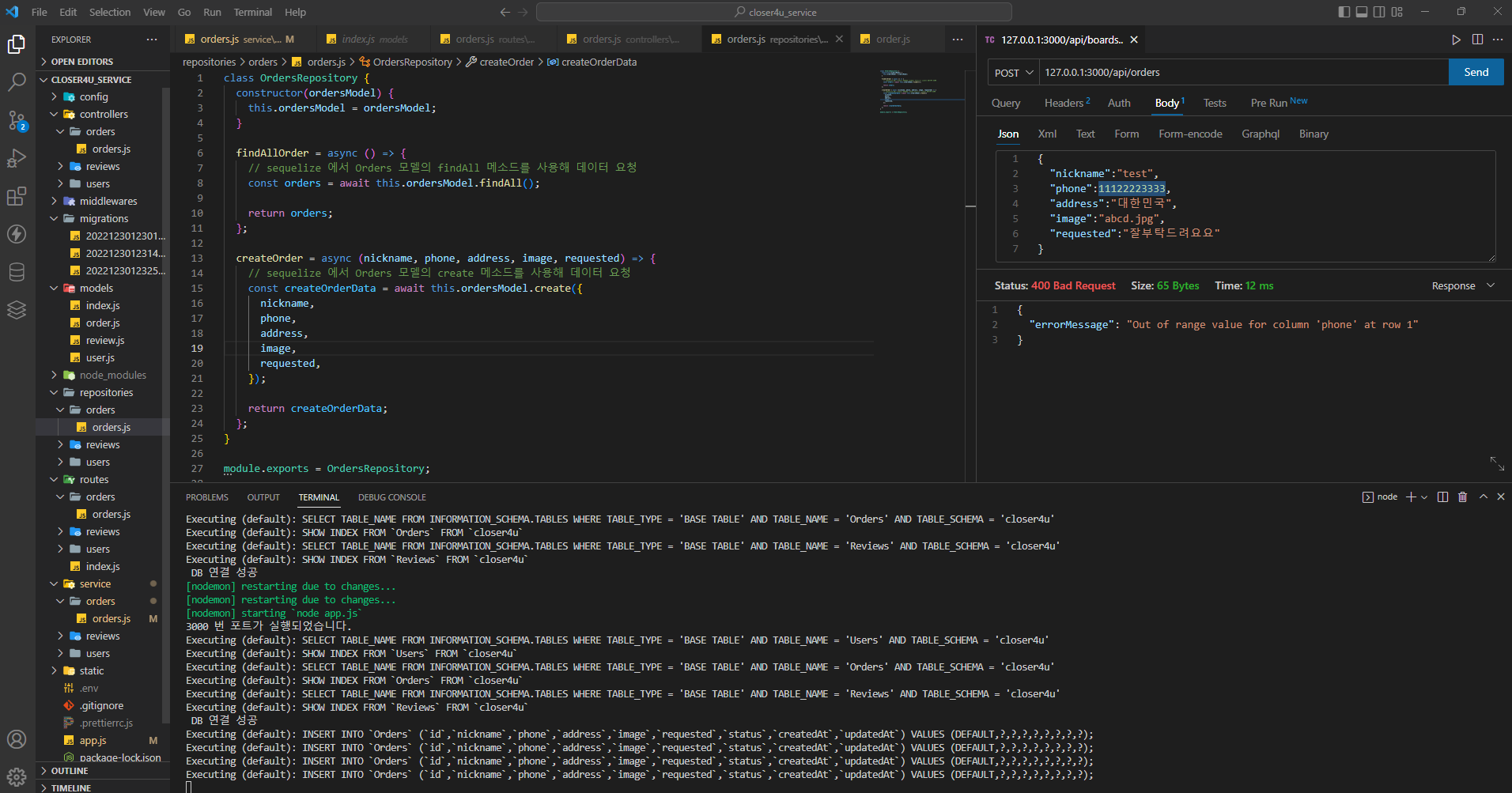Open the Run and Debug view
Viewport: 1512px width, 793px height.
click(x=17, y=158)
